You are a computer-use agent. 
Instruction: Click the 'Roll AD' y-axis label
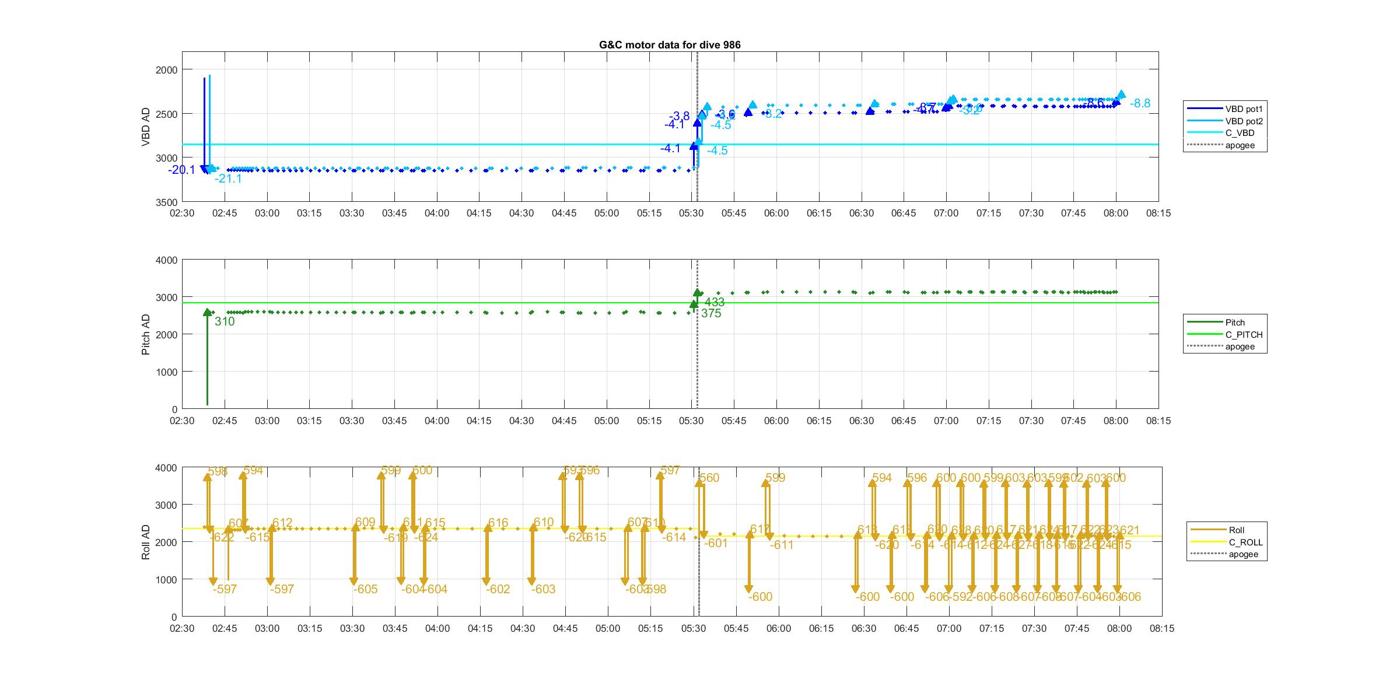(x=146, y=541)
